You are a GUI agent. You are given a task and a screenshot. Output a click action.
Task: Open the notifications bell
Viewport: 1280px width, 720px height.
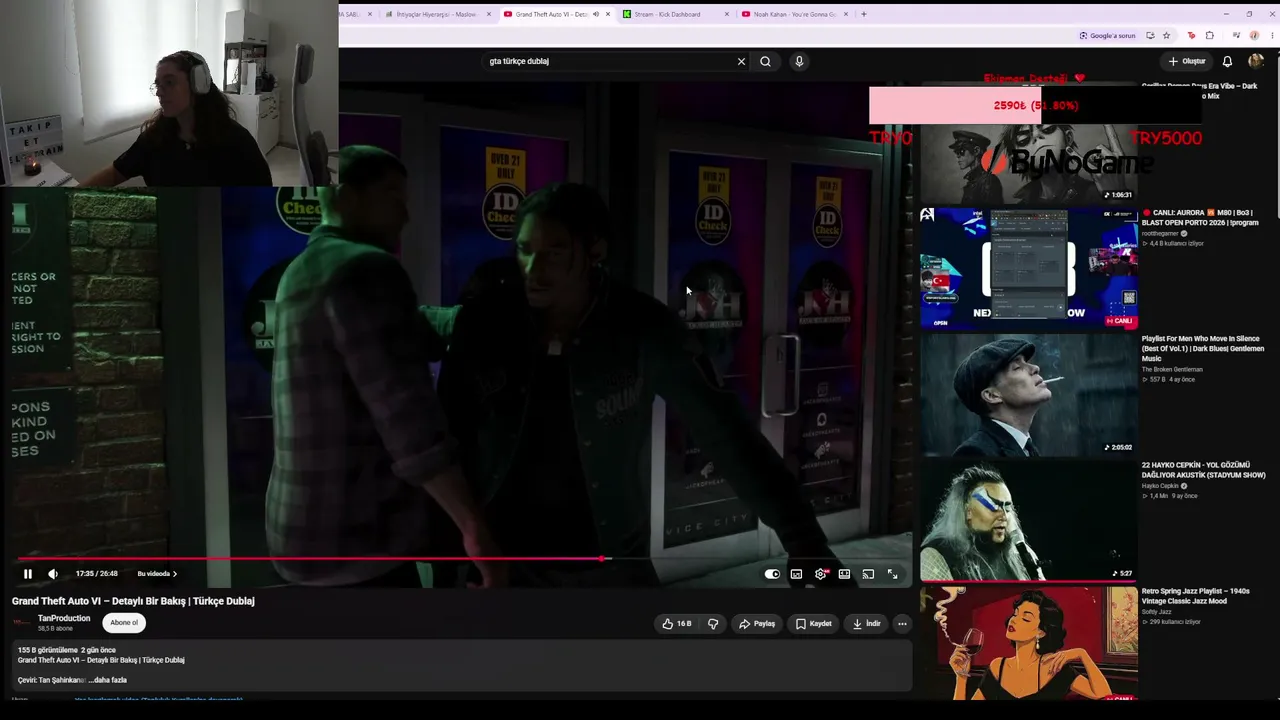click(x=1227, y=61)
